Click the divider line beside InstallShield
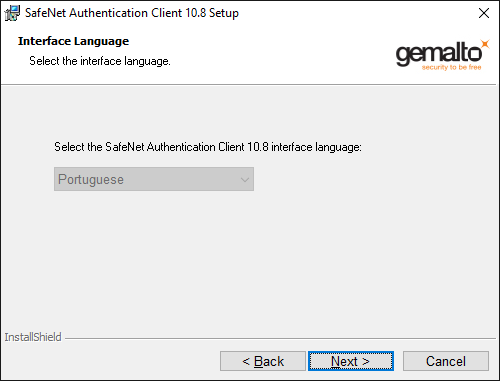 280,339
